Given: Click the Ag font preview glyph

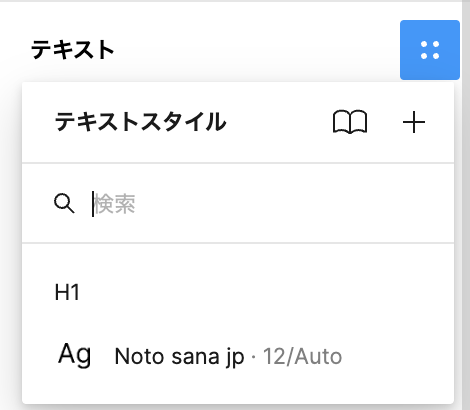Looking at the screenshot, I should (74, 355).
